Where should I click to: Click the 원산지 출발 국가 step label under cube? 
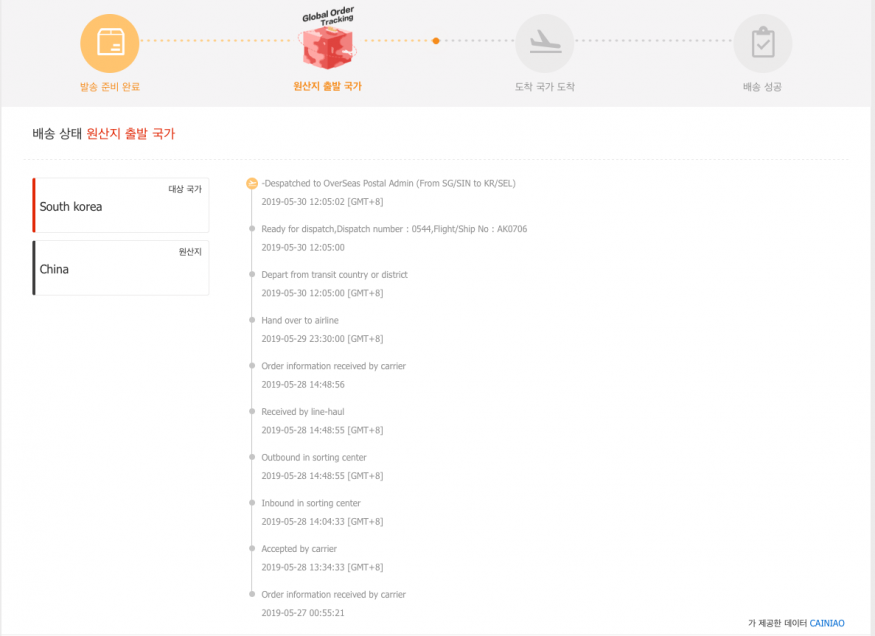click(328, 86)
